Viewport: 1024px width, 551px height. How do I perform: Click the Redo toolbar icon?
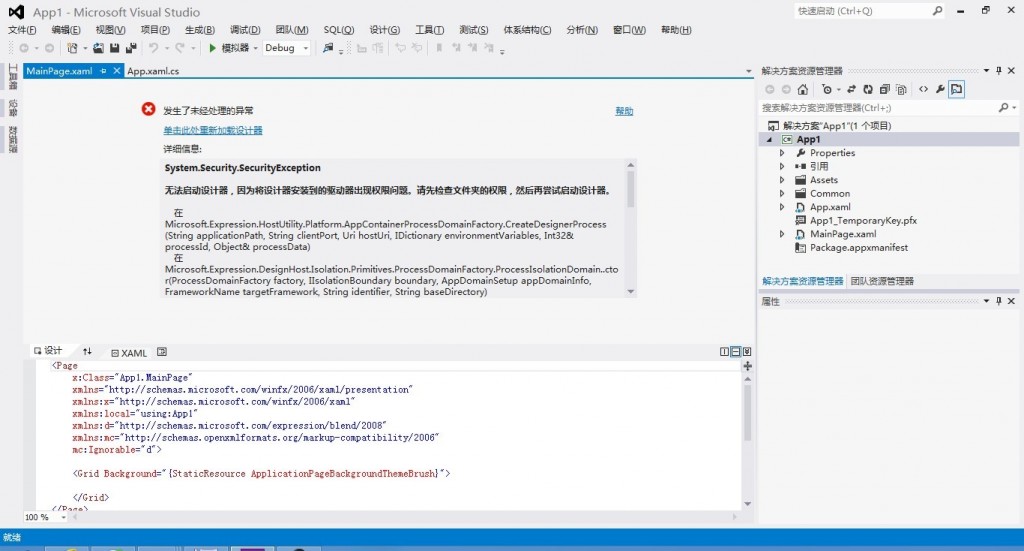180,48
